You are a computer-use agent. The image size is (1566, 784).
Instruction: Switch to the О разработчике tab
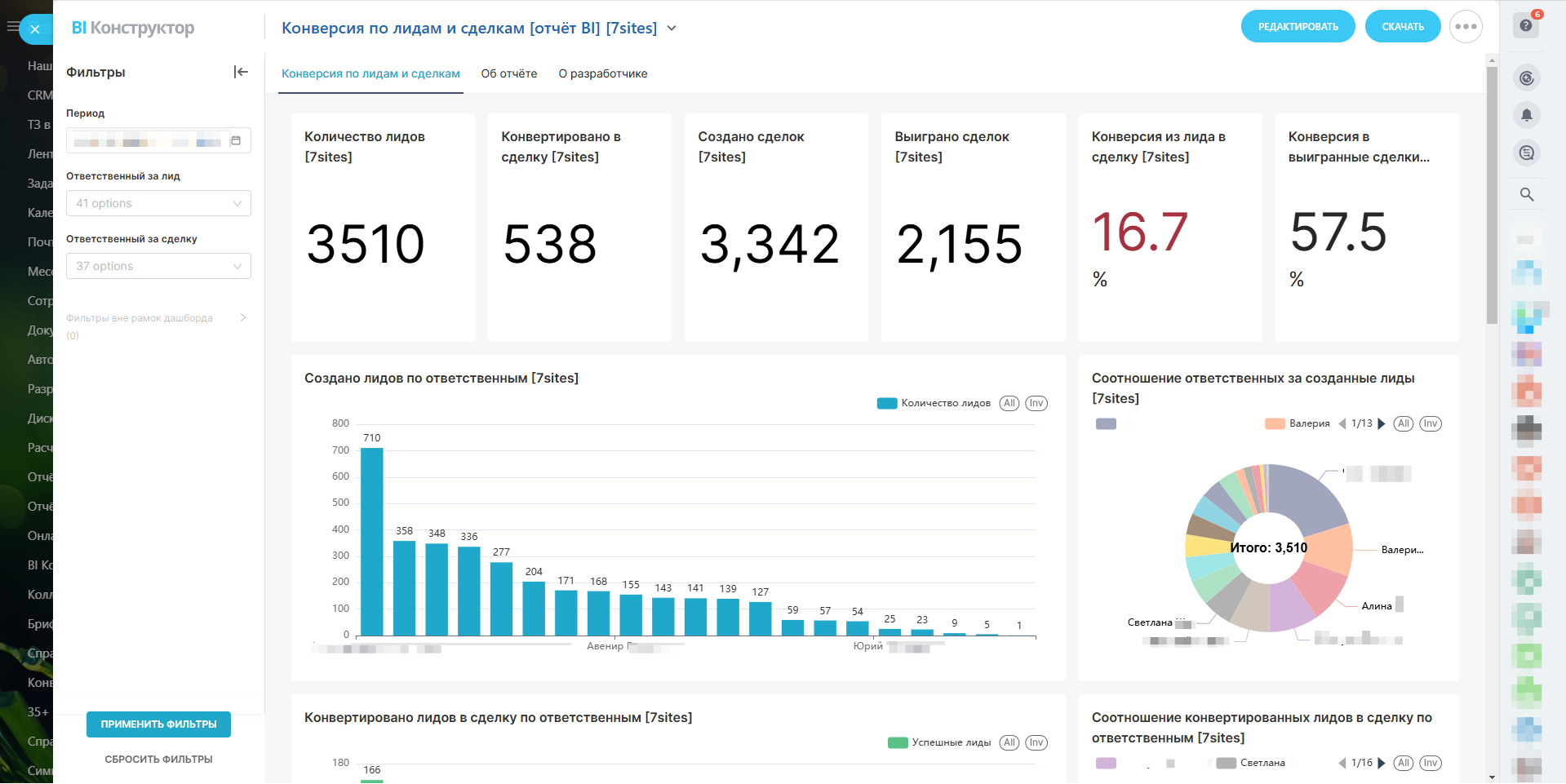click(603, 73)
